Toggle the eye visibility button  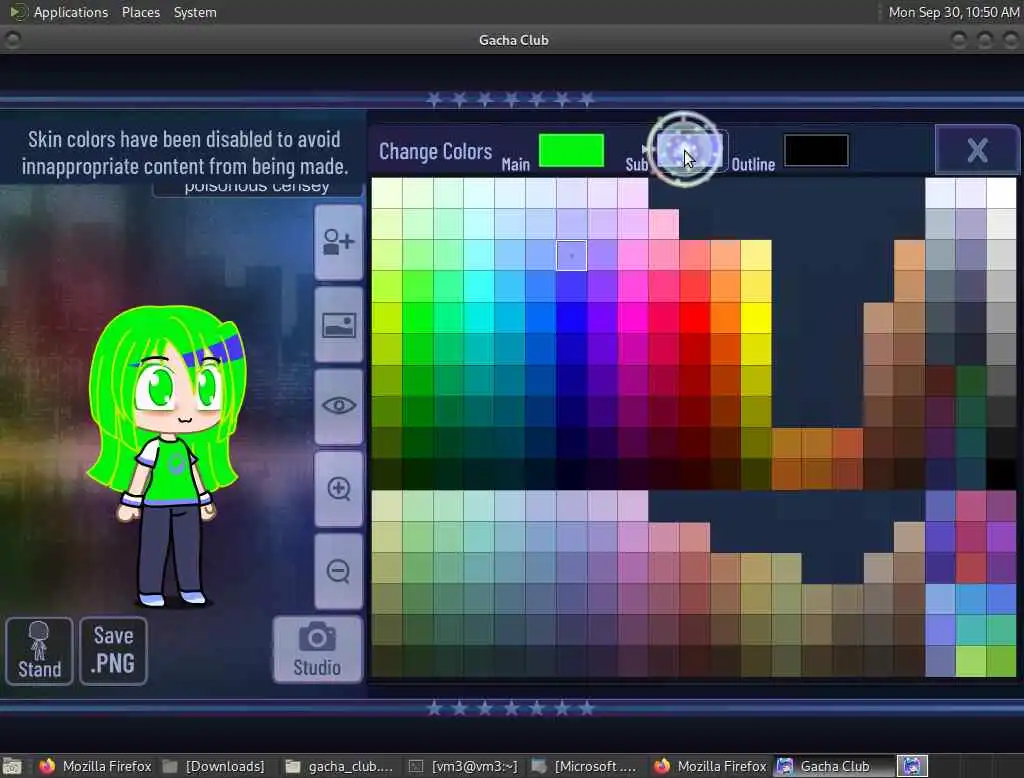point(338,406)
